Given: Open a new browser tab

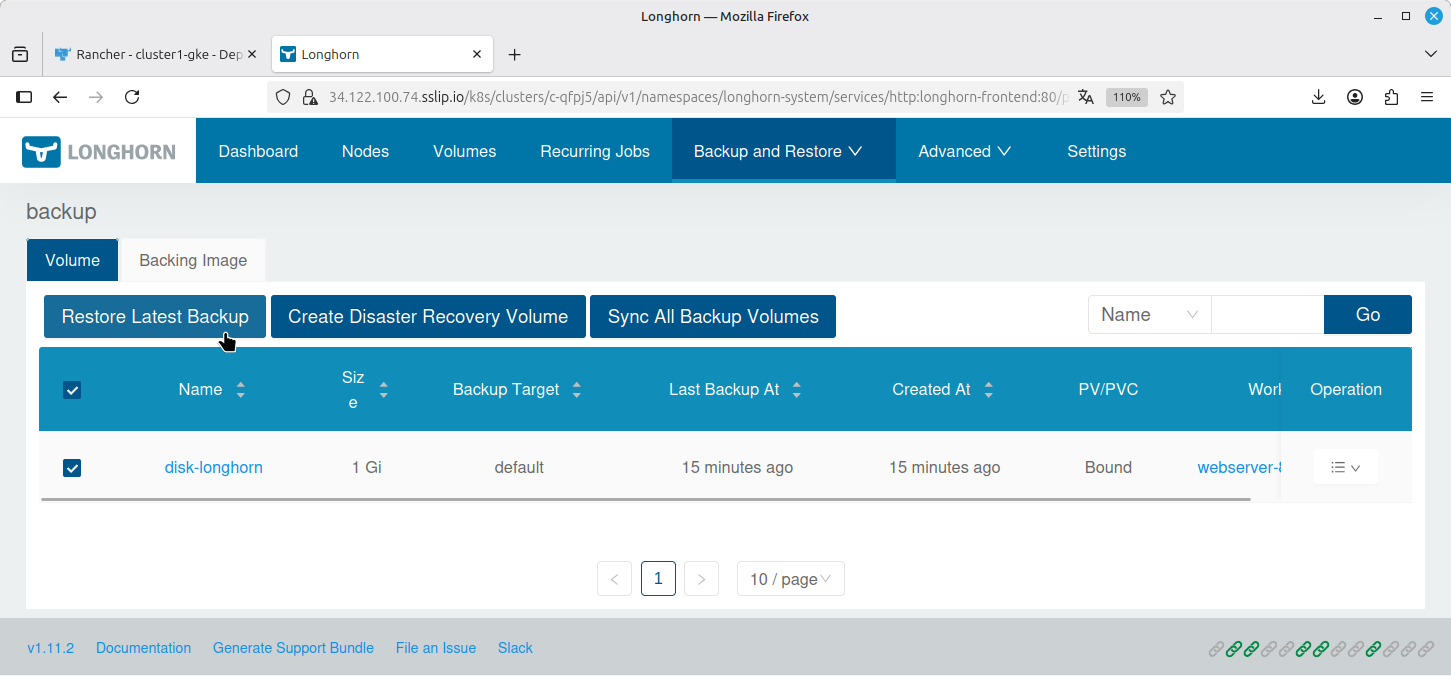Looking at the screenshot, I should click(x=515, y=54).
